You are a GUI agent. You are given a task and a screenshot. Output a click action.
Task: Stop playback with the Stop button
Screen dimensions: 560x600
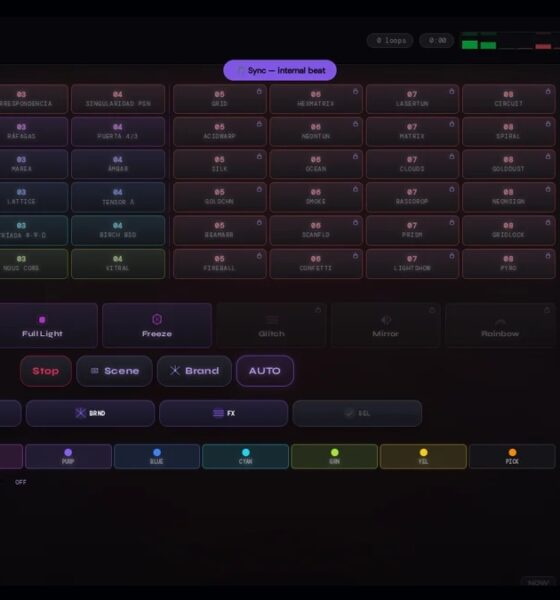[x=46, y=371]
